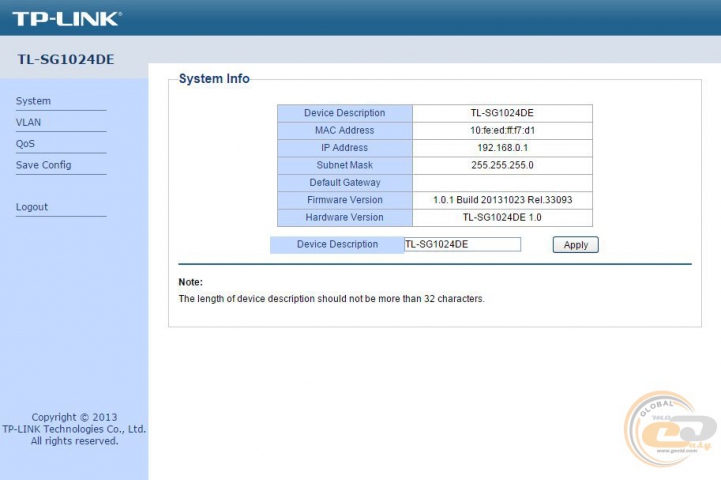Click the System Info heading

pos(214,79)
